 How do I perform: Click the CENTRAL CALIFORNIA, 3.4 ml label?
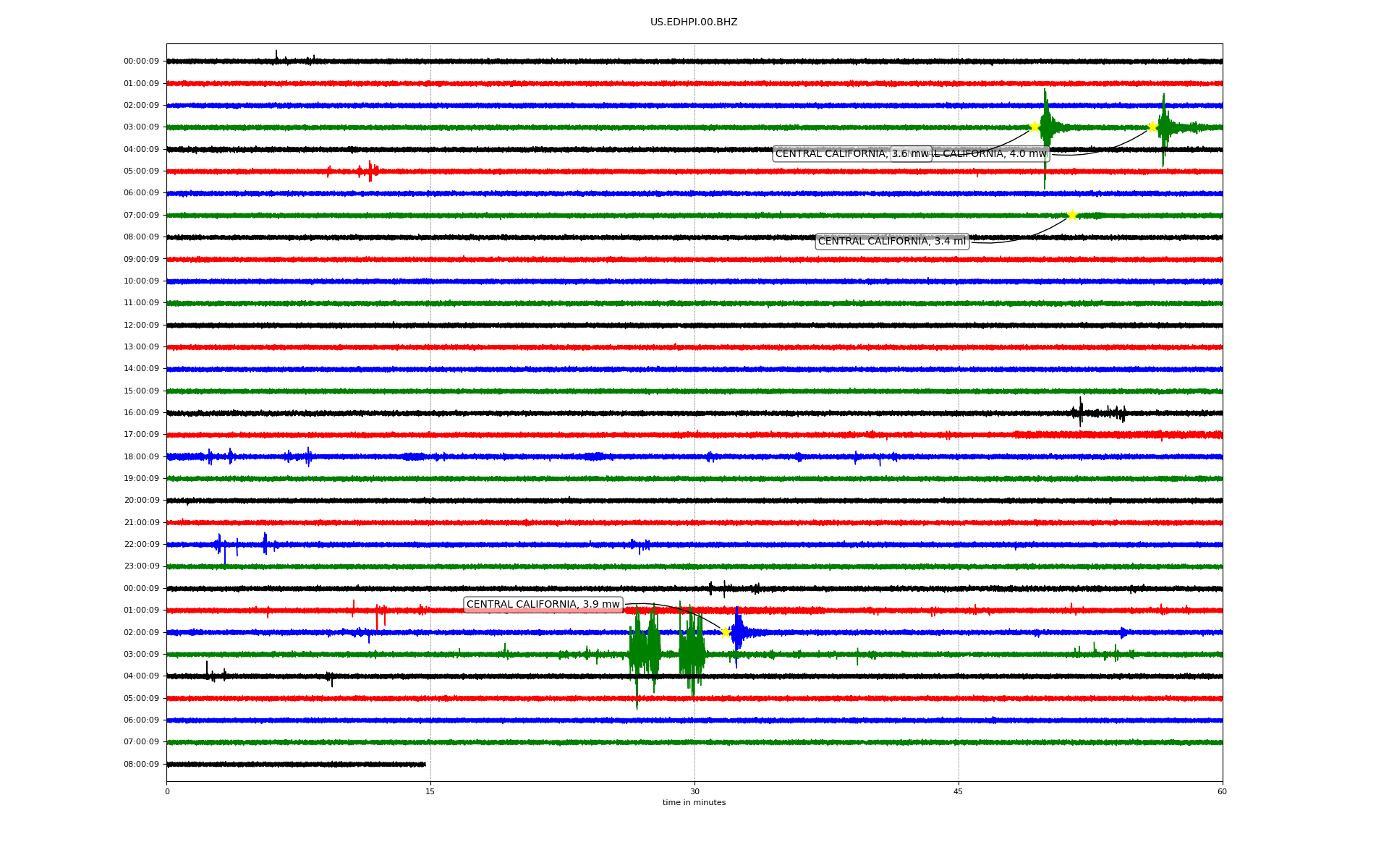[x=891, y=242]
